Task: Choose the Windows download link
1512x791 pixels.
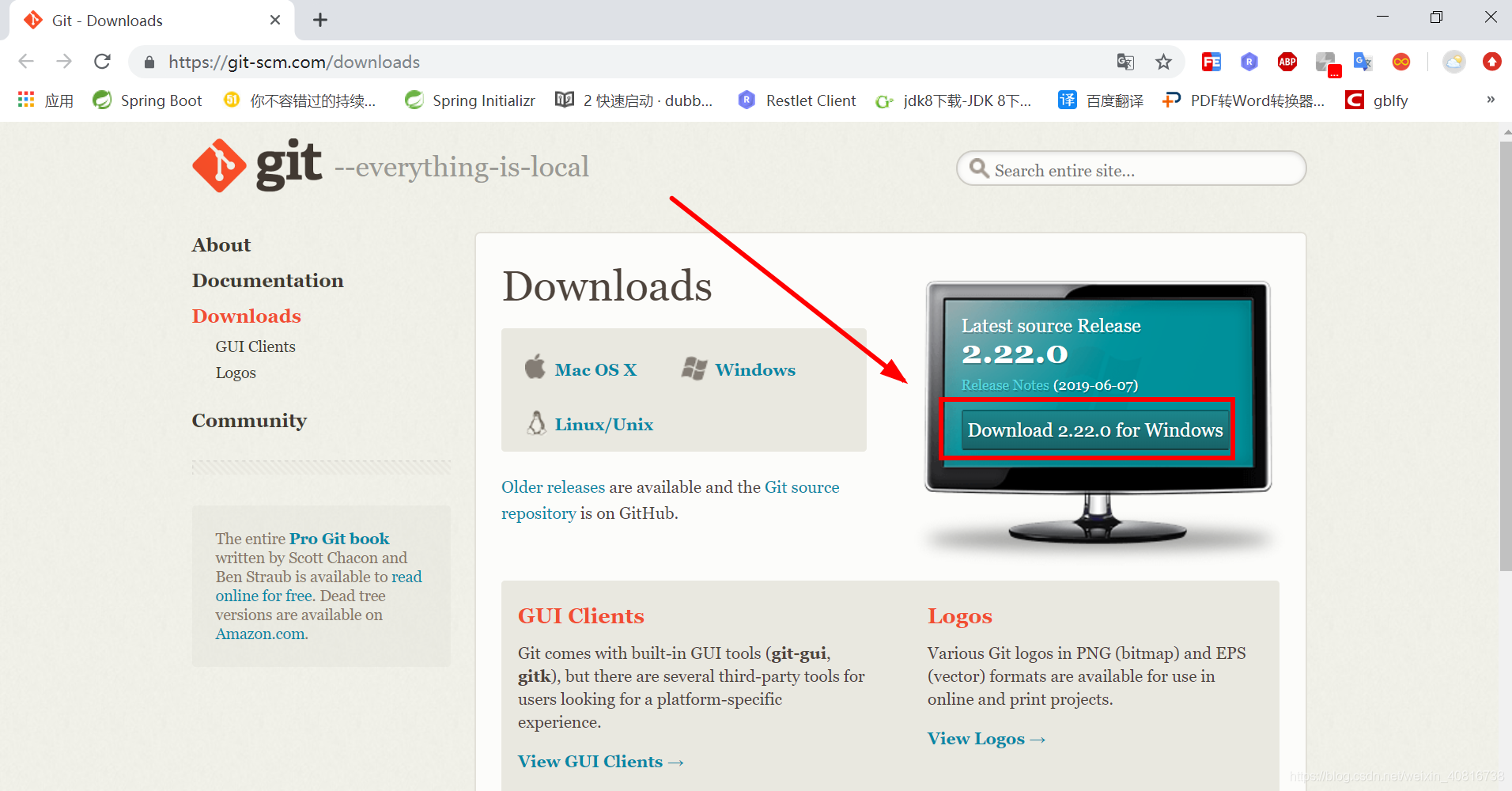Action: pyautogui.click(x=755, y=370)
